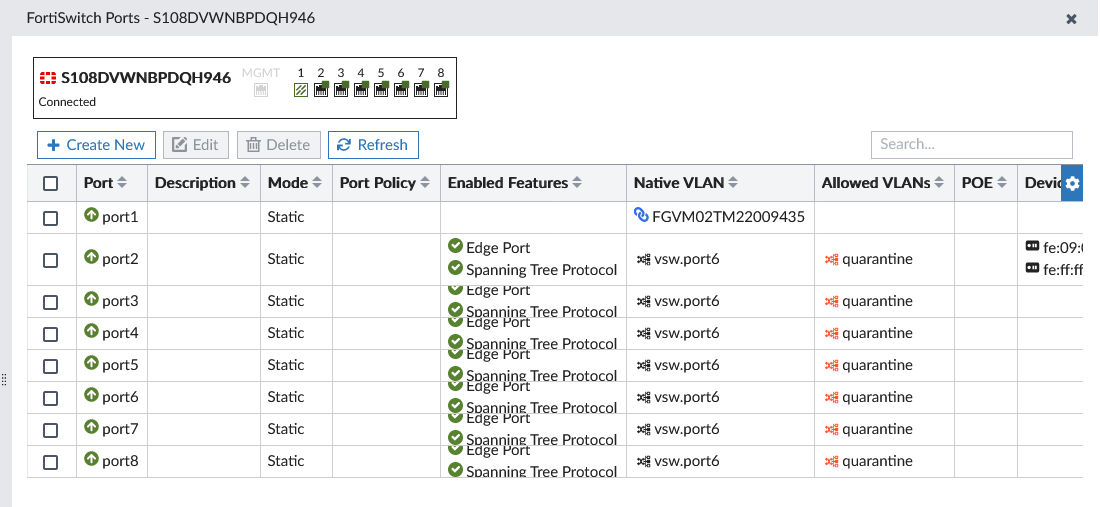Close the FortiSwitch Ports dialog
The width and height of the screenshot is (1100, 507).
[1072, 19]
